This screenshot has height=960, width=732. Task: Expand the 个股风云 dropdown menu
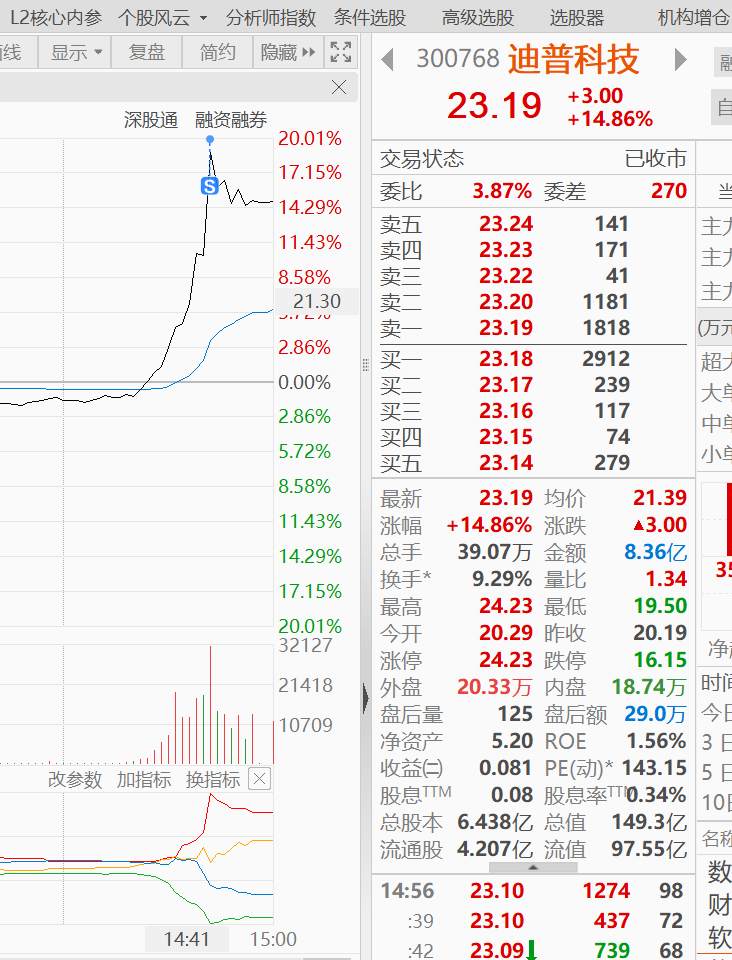point(162,17)
